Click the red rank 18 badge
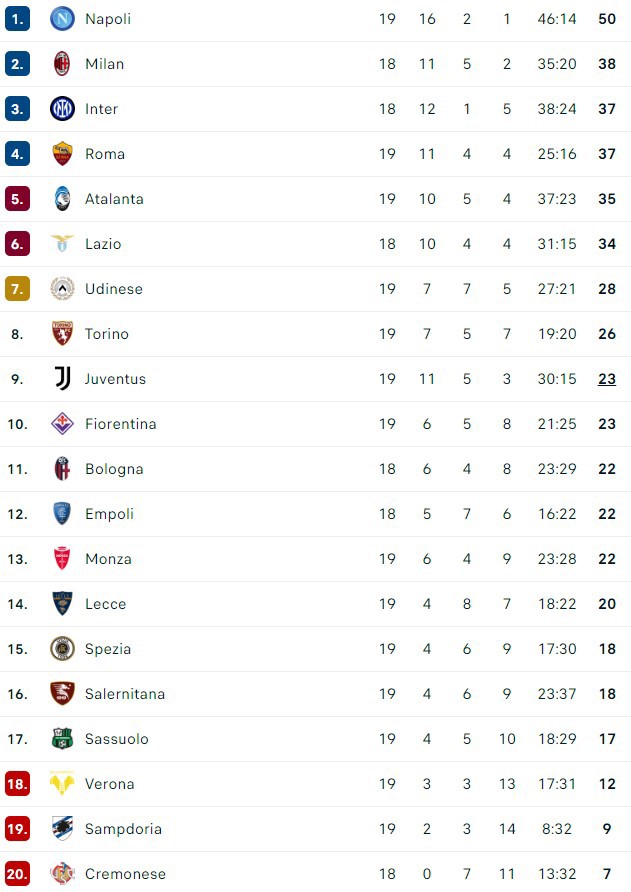The width and height of the screenshot is (631, 892). click(x=17, y=784)
